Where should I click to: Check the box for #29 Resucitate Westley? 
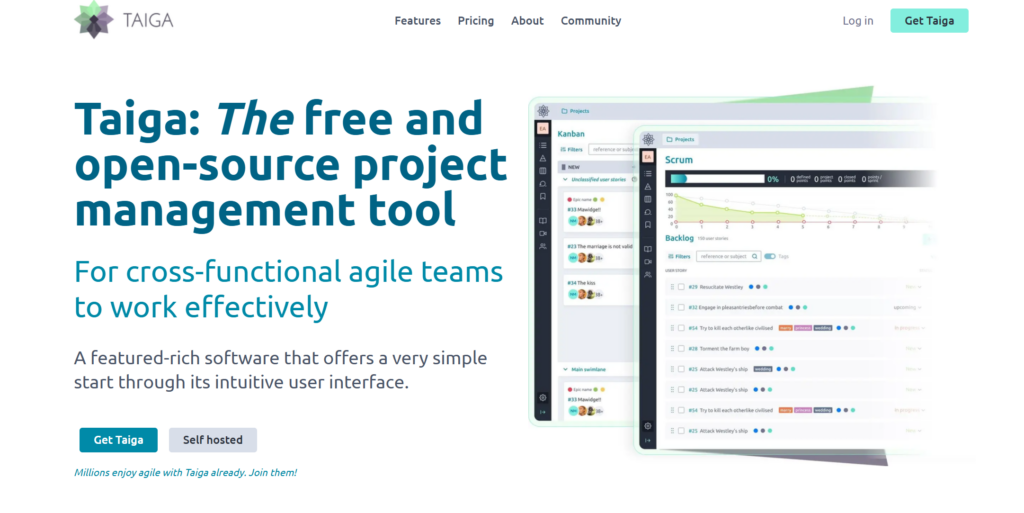click(x=681, y=287)
